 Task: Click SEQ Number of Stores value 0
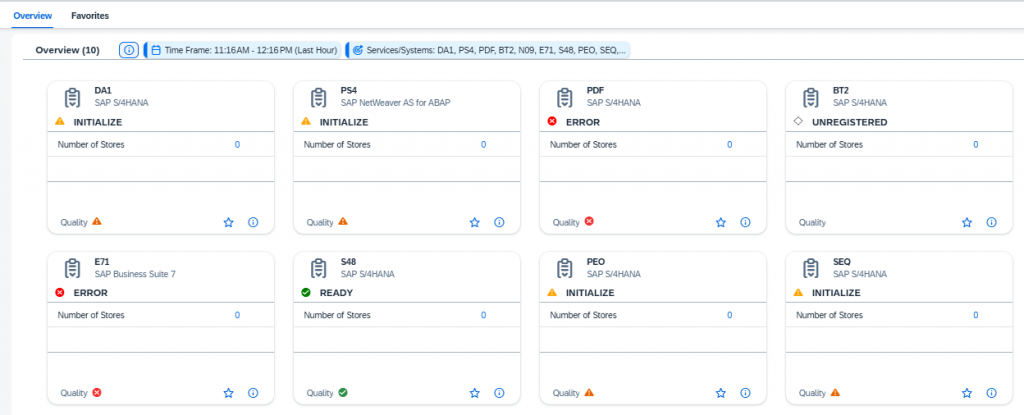(x=976, y=315)
